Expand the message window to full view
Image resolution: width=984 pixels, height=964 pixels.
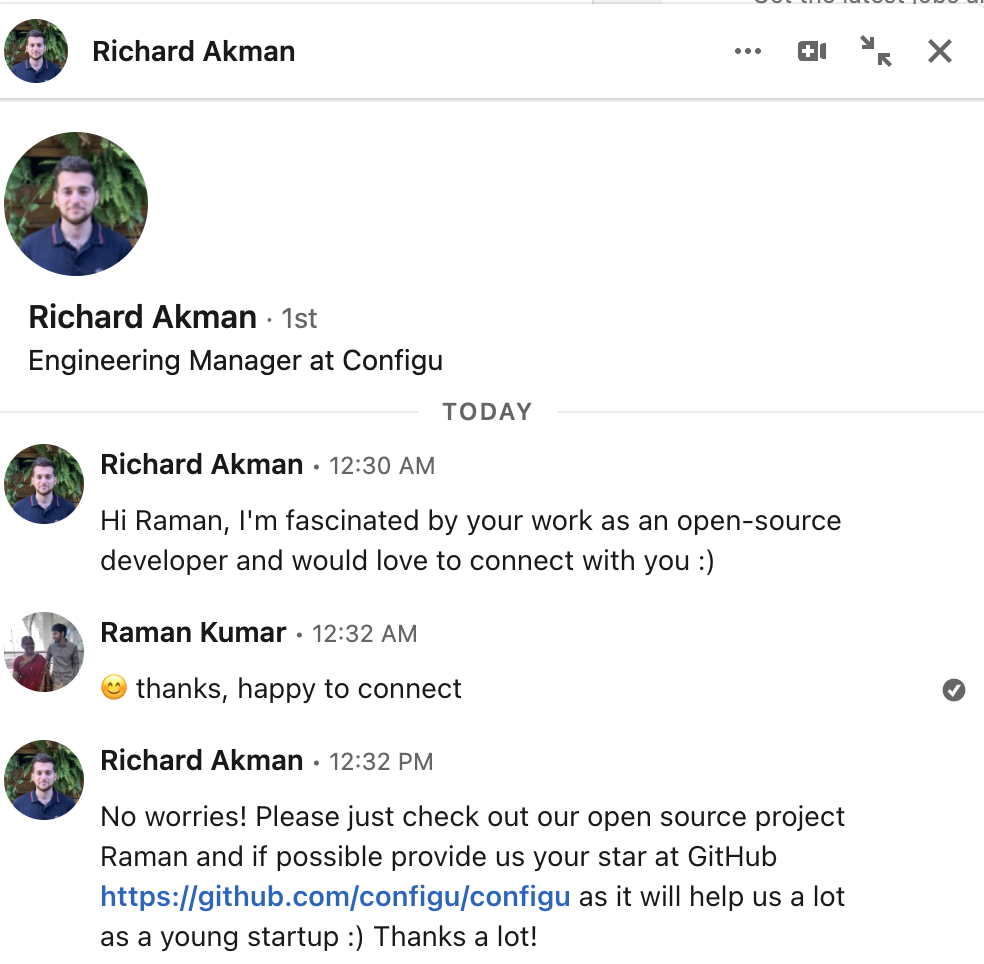(x=875, y=51)
